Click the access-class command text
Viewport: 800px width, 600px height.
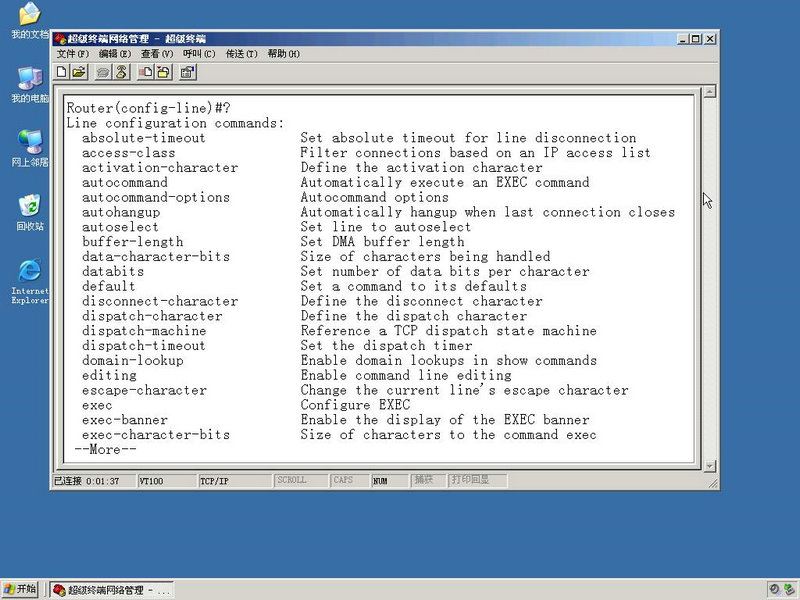[129, 153]
